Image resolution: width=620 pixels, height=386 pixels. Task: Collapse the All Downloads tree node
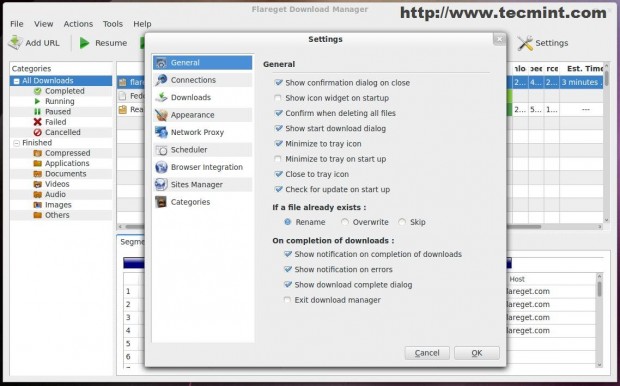[x=17, y=81]
